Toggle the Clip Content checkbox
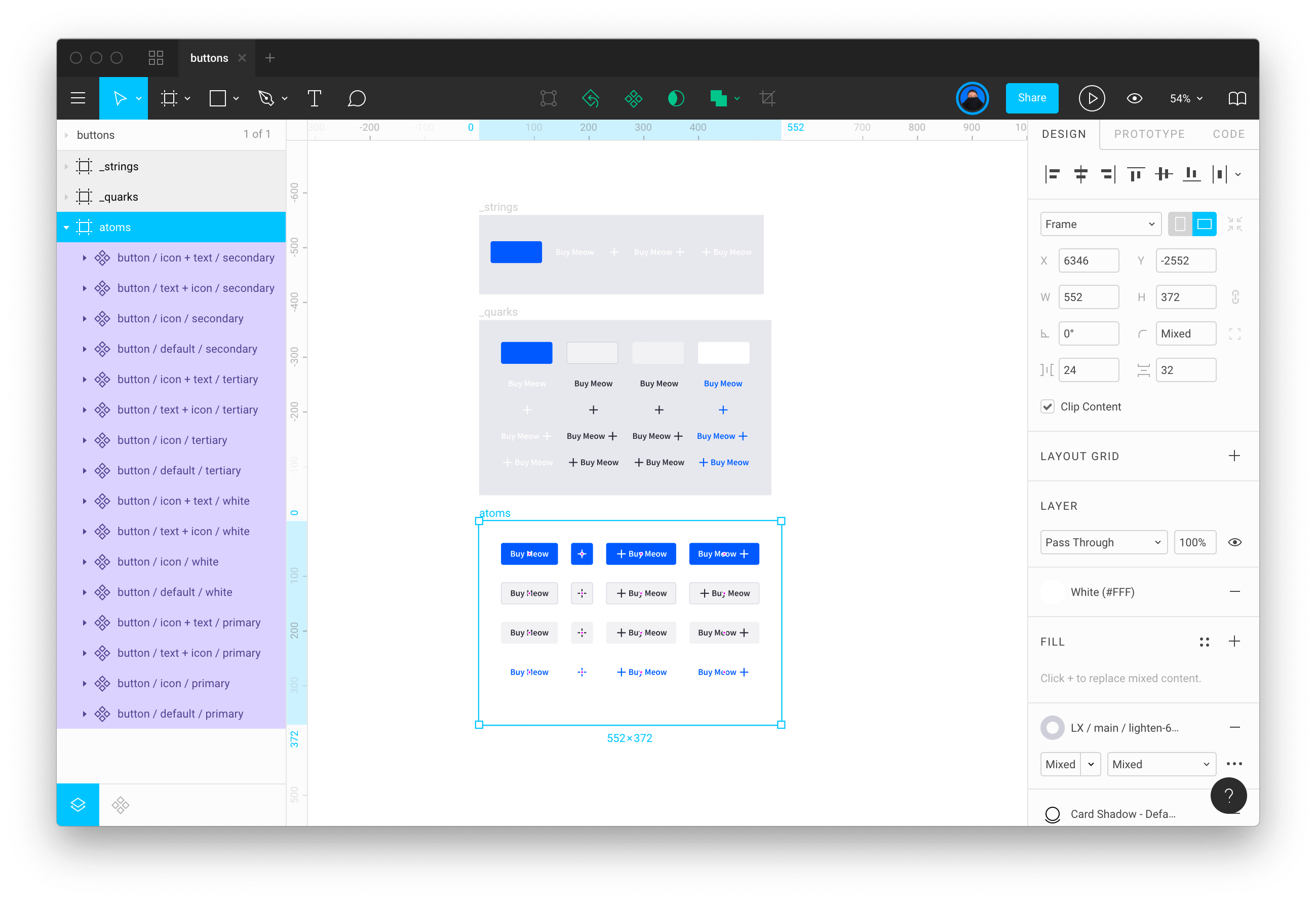The image size is (1316, 901). point(1048,407)
